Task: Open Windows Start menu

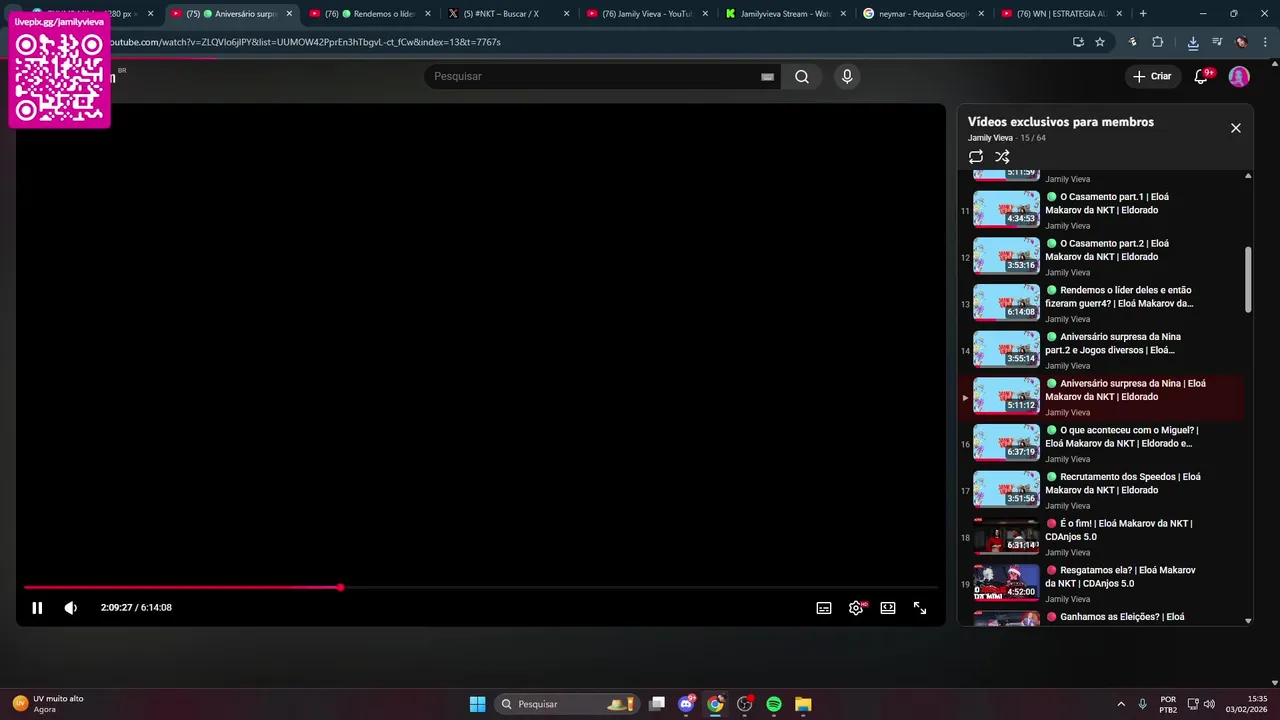Action: pyautogui.click(x=477, y=704)
